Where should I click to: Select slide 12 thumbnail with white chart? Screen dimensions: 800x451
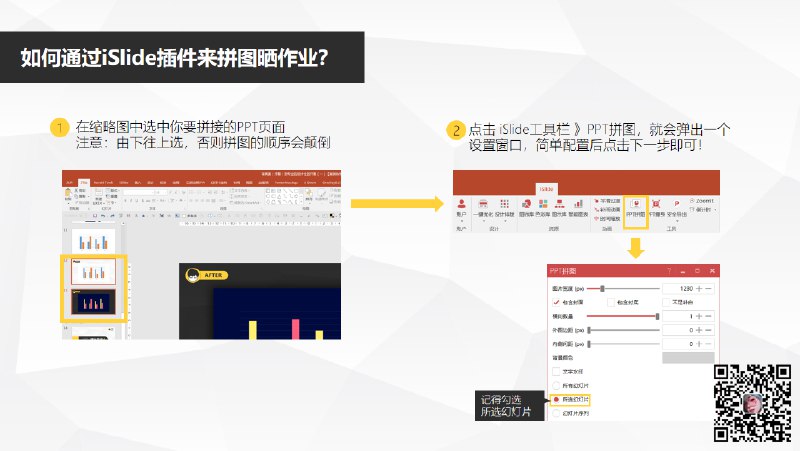tap(93, 271)
